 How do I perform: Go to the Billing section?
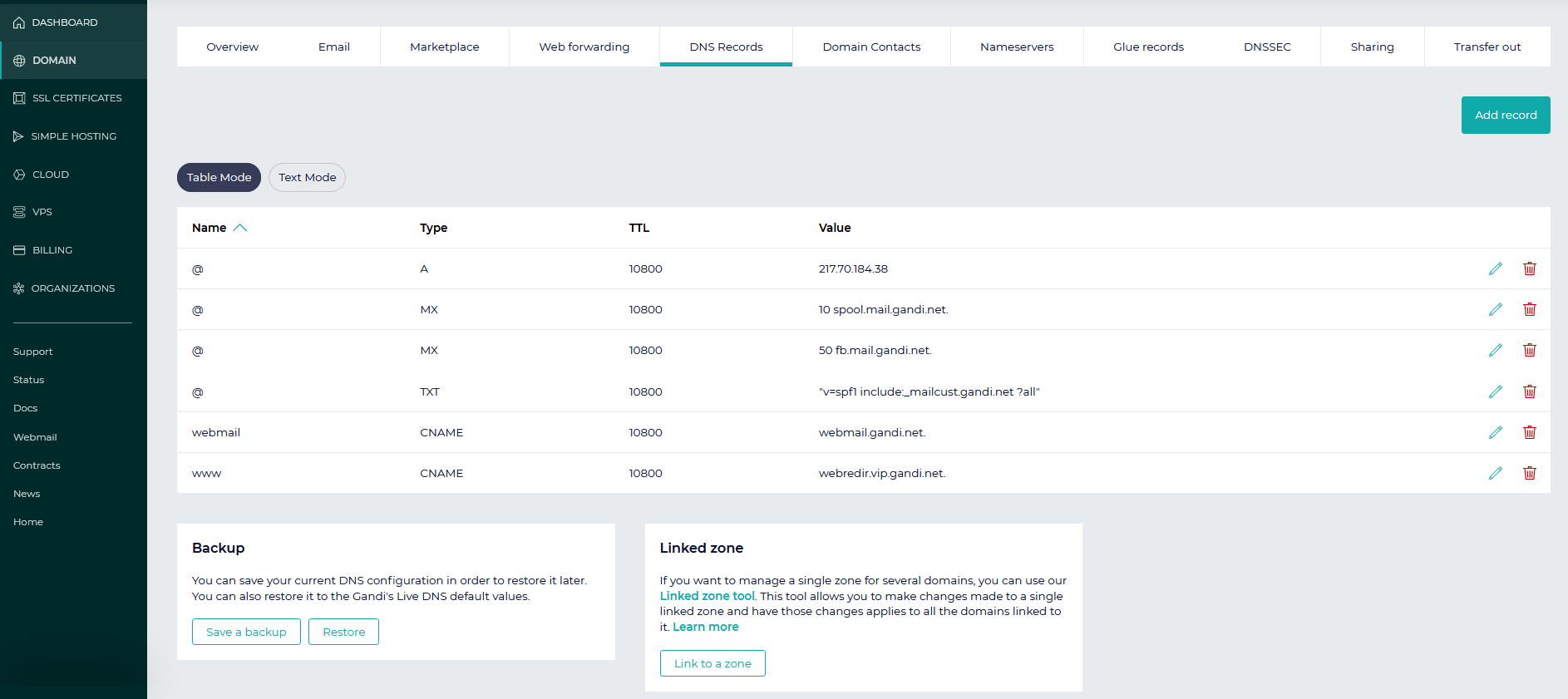point(52,250)
